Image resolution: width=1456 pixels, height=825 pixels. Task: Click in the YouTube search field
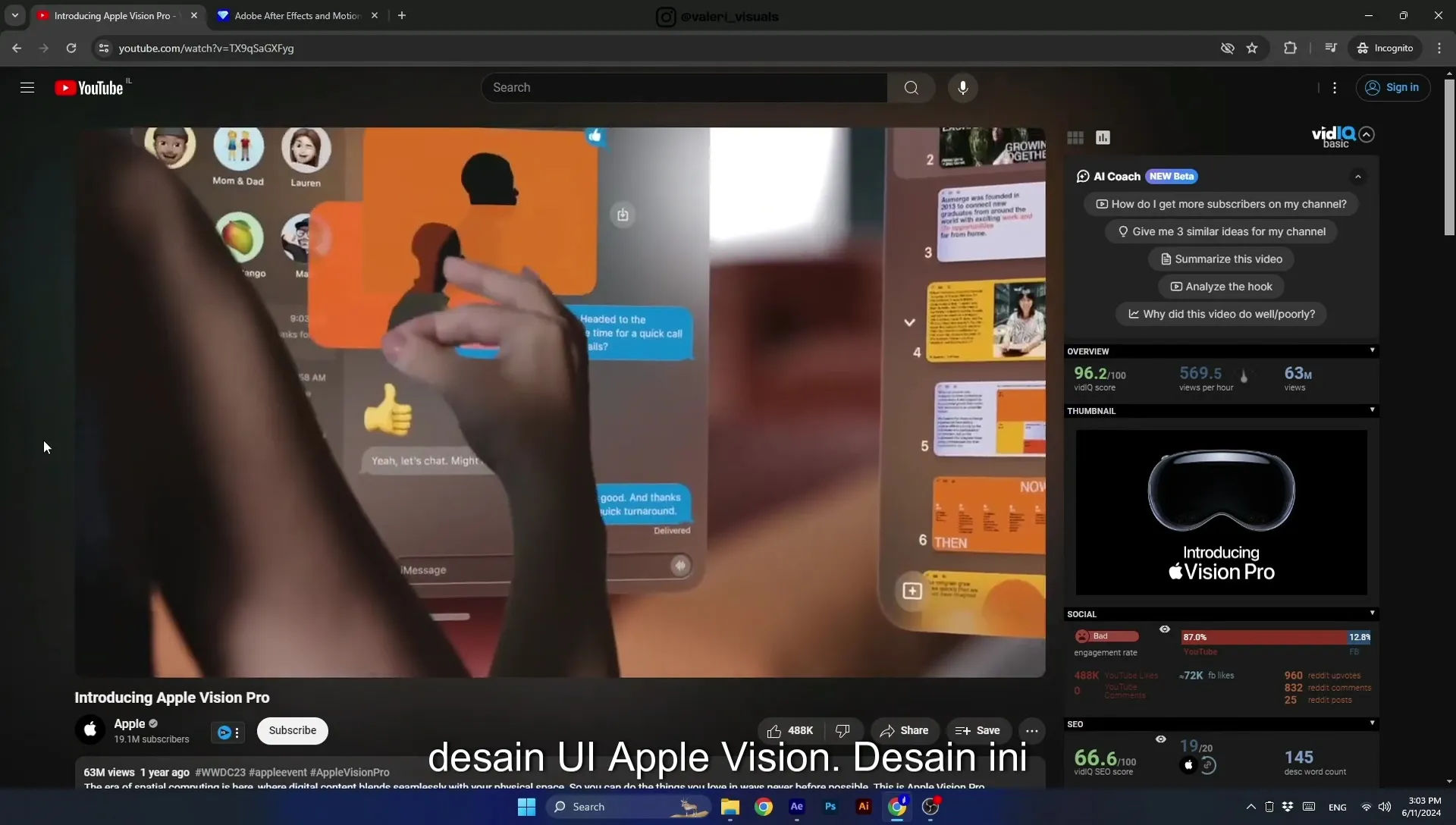click(684, 88)
